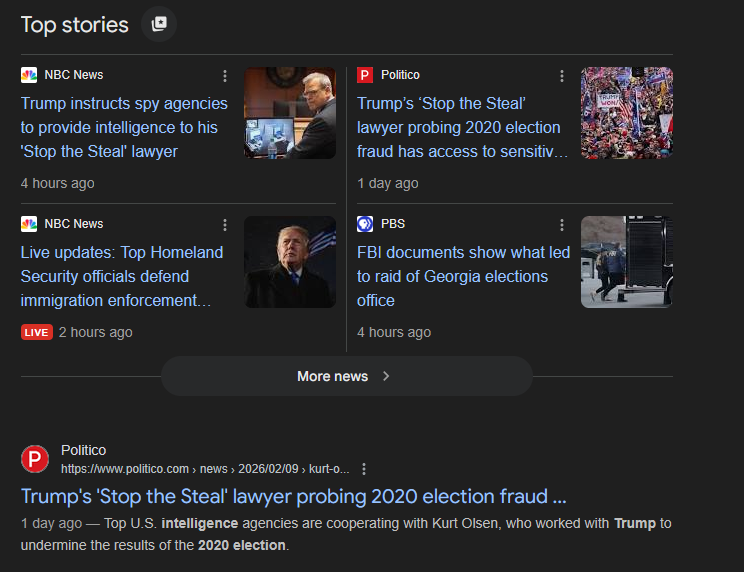Viewport: 744px width, 572px height.
Task: Open three-dot menu on NBC Live updates story
Action: pos(225,225)
